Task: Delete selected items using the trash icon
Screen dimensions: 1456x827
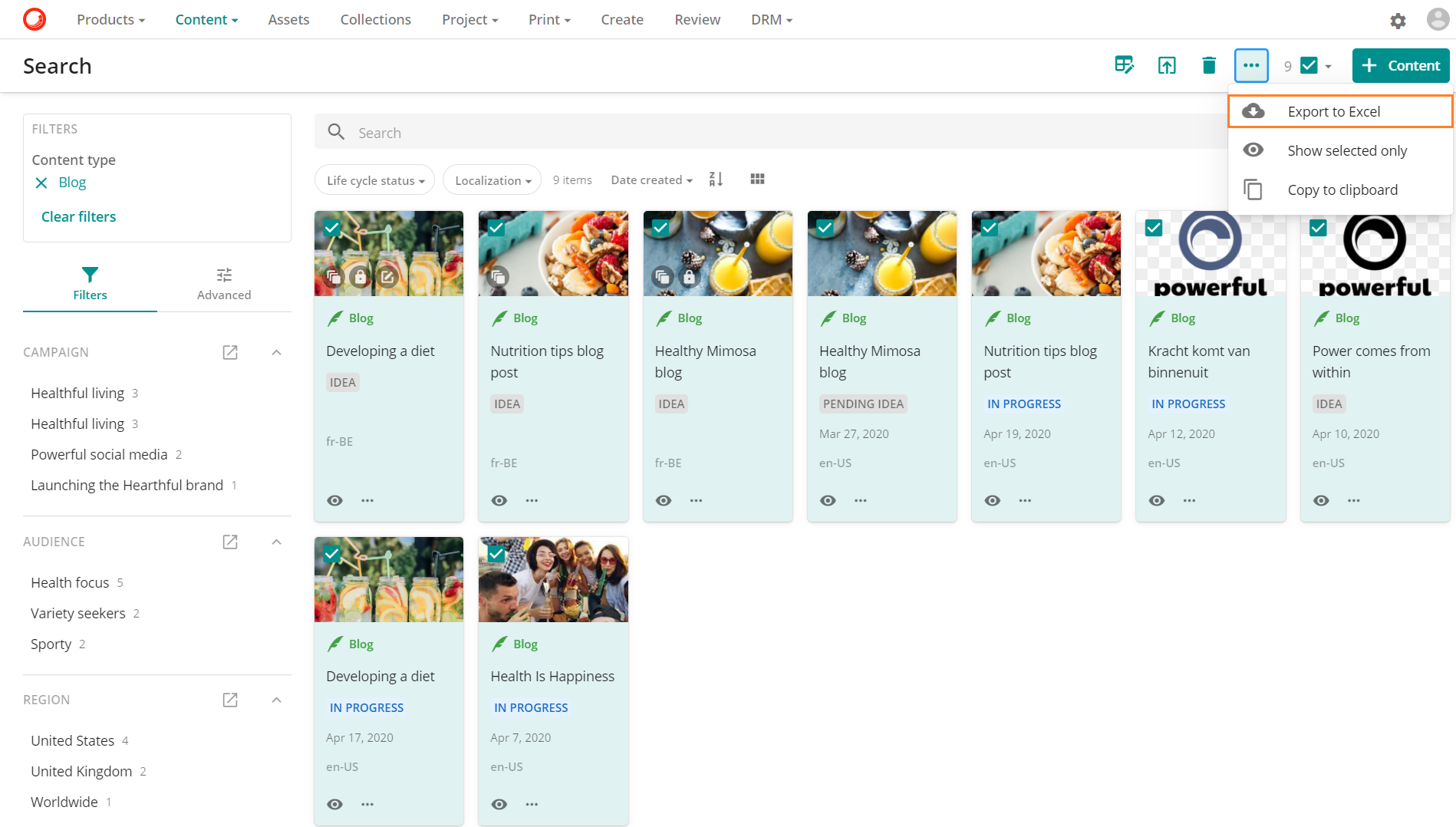Action: (1208, 65)
